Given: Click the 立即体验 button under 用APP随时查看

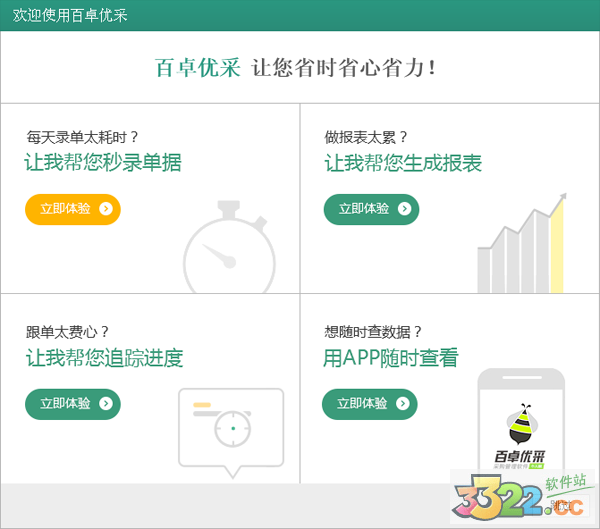Looking at the screenshot, I should click(x=370, y=404).
